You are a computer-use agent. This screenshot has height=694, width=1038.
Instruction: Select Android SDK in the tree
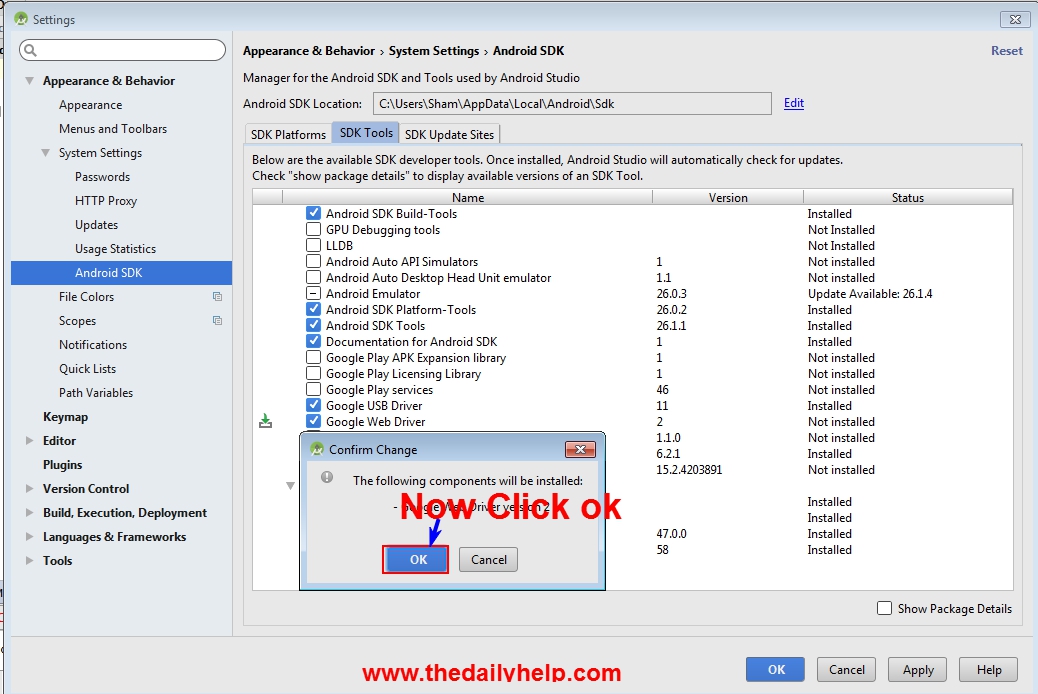point(121,273)
